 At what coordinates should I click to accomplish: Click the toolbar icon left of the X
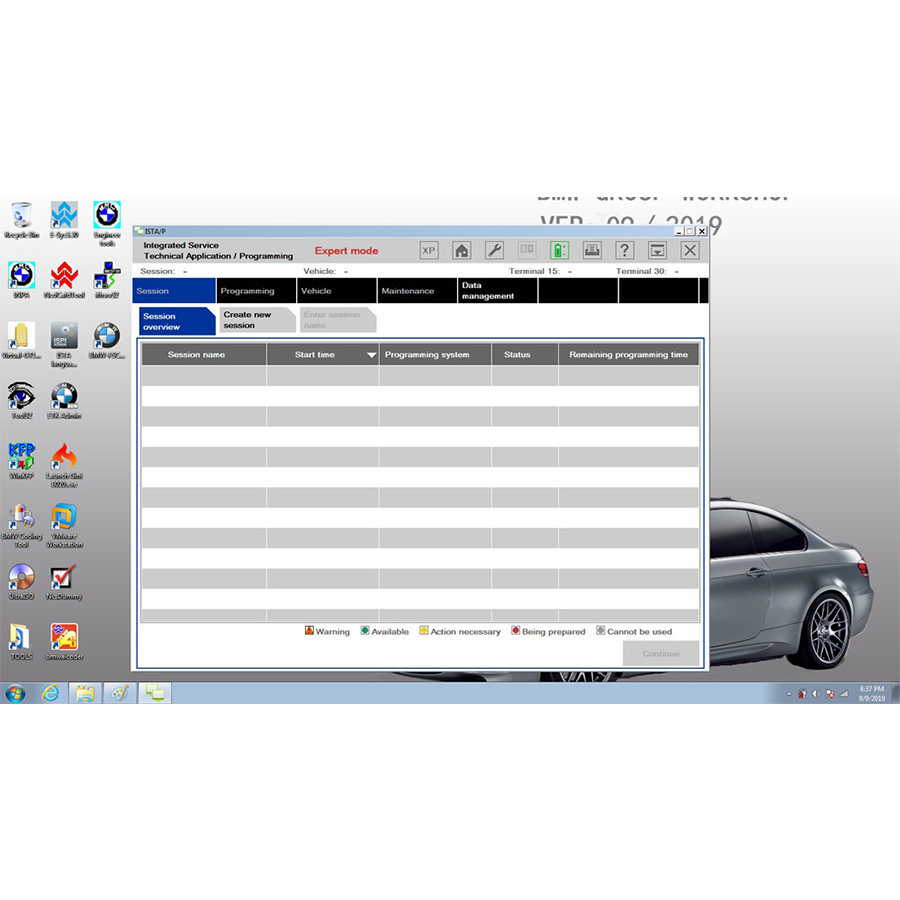(x=657, y=251)
